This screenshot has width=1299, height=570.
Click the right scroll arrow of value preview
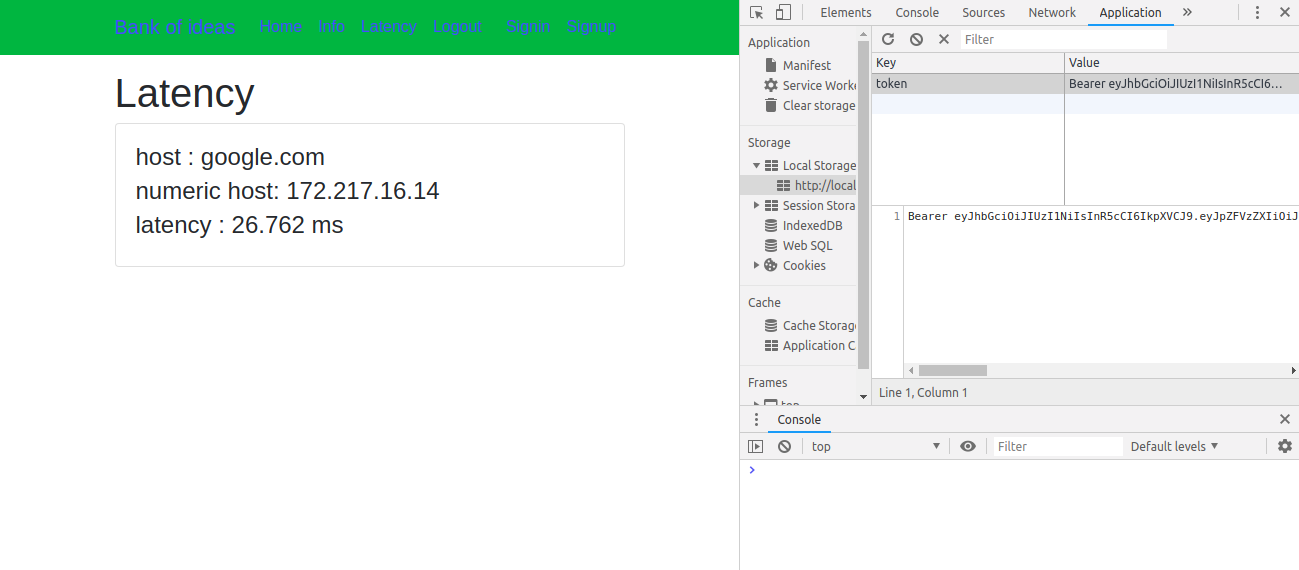1293,370
